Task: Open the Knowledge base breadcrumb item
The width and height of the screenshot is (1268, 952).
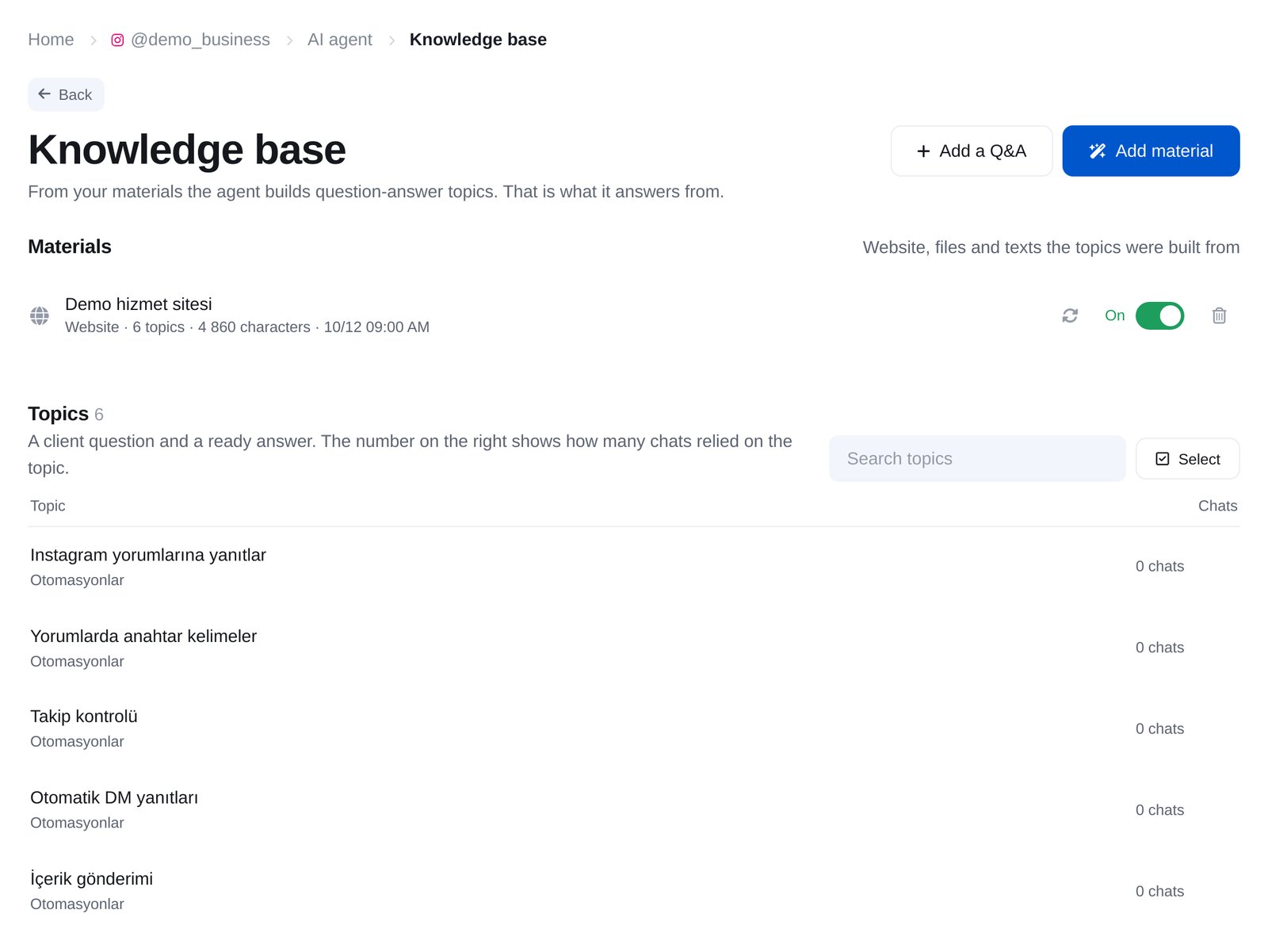Action: (478, 40)
